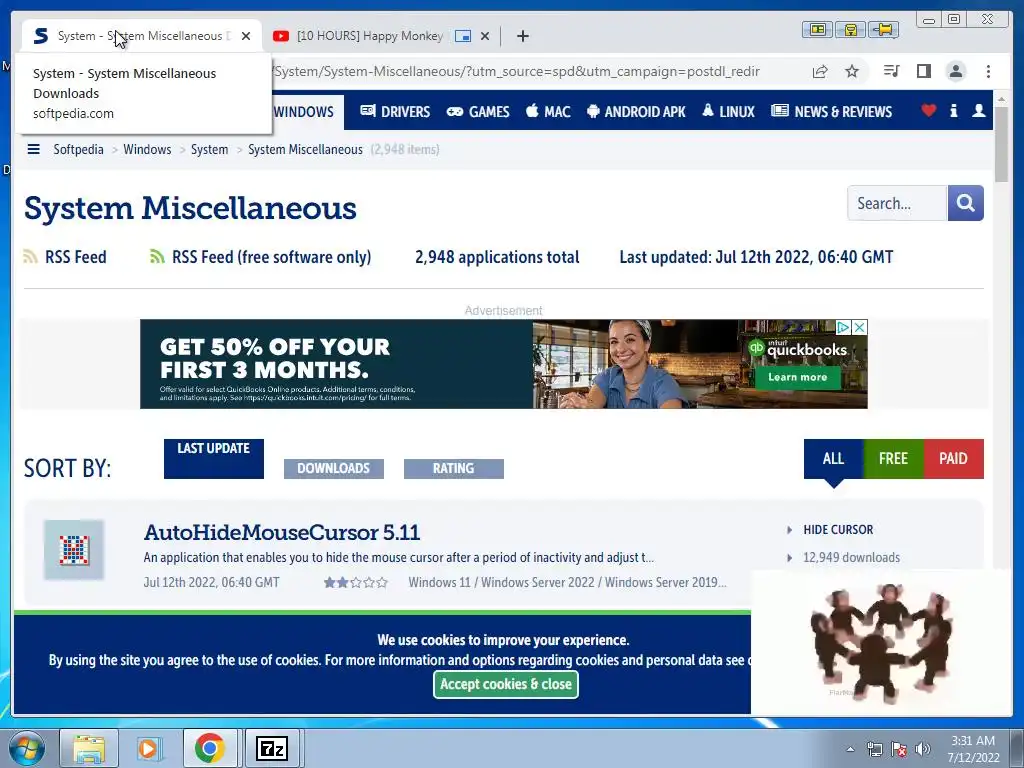Click the red heart favorites icon
The height and width of the screenshot is (768, 1024).
coord(928,110)
